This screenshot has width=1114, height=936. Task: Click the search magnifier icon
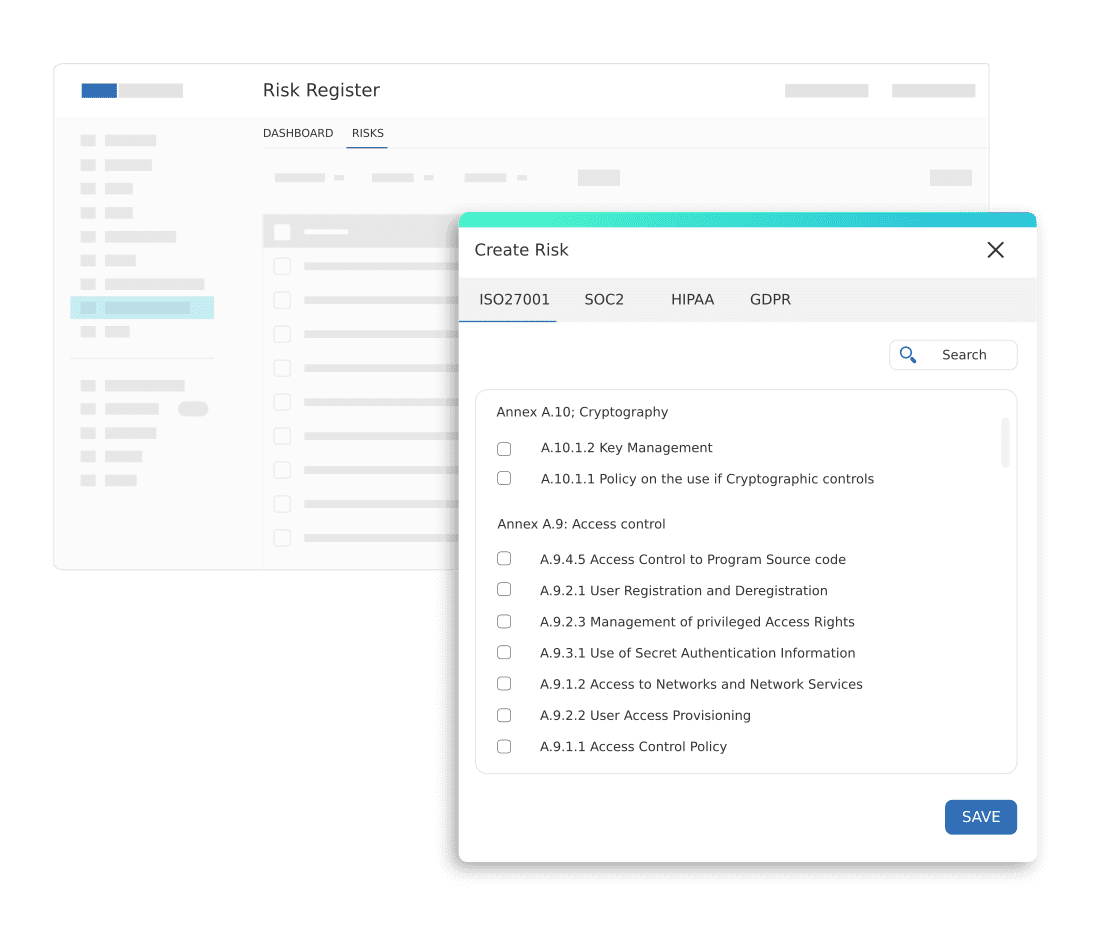(x=907, y=355)
